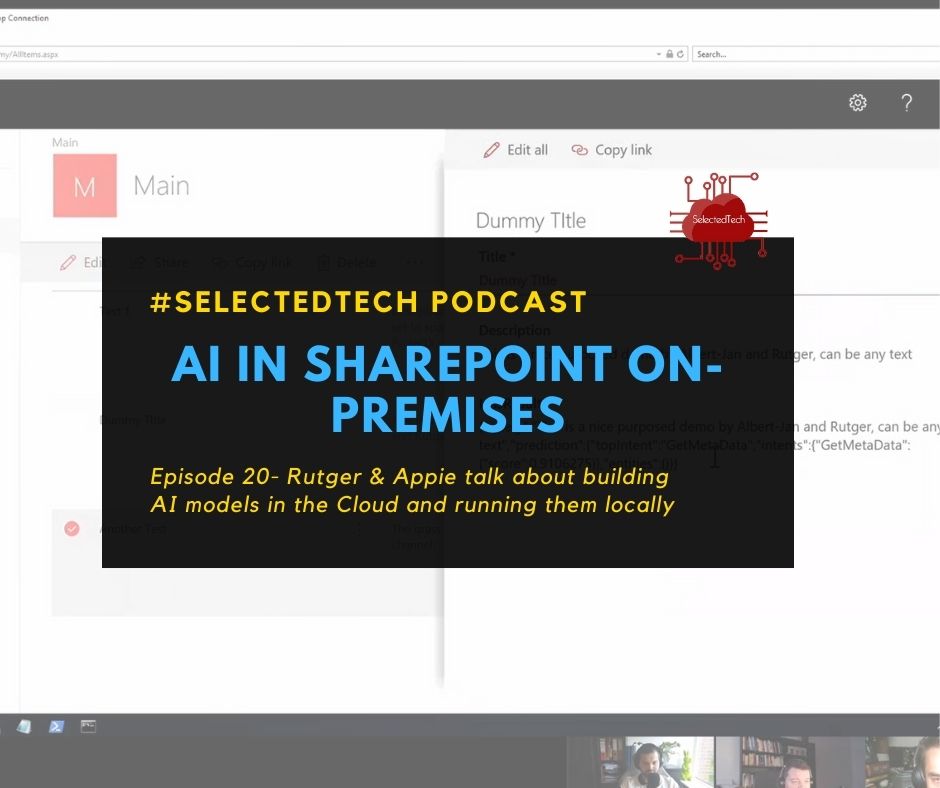Toggle the selected row's red check circle
The width and height of the screenshot is (940, 788).
pyautogui.click(x=72, y=528)
